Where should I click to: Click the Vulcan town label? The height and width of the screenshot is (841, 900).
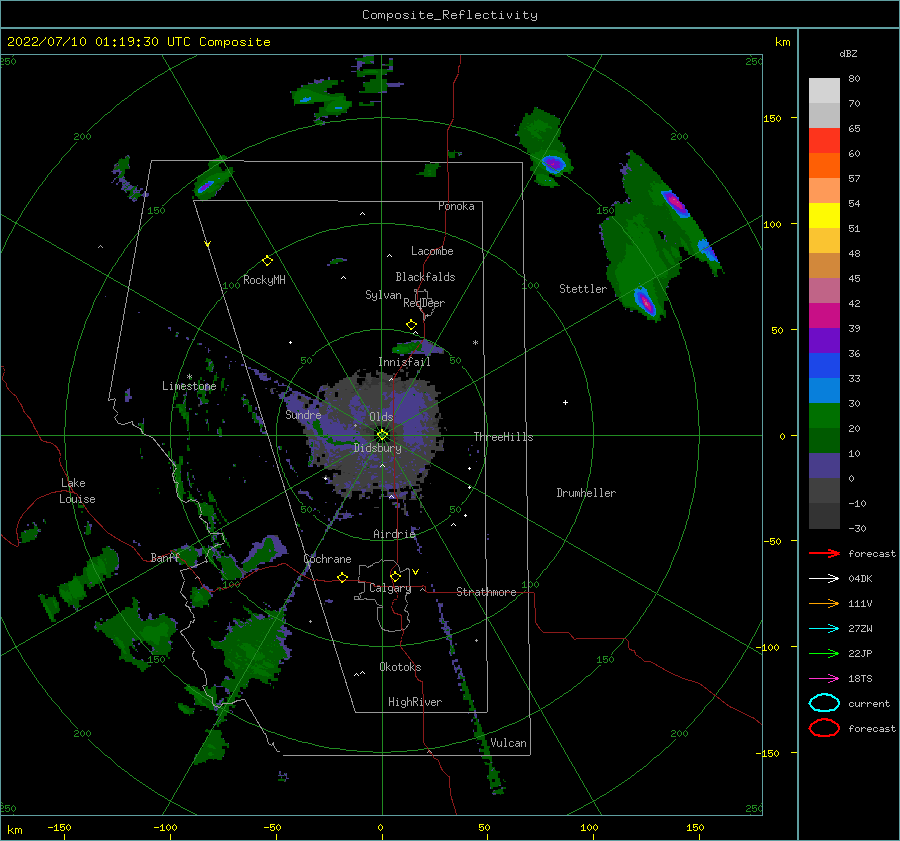tap(508, 743)
